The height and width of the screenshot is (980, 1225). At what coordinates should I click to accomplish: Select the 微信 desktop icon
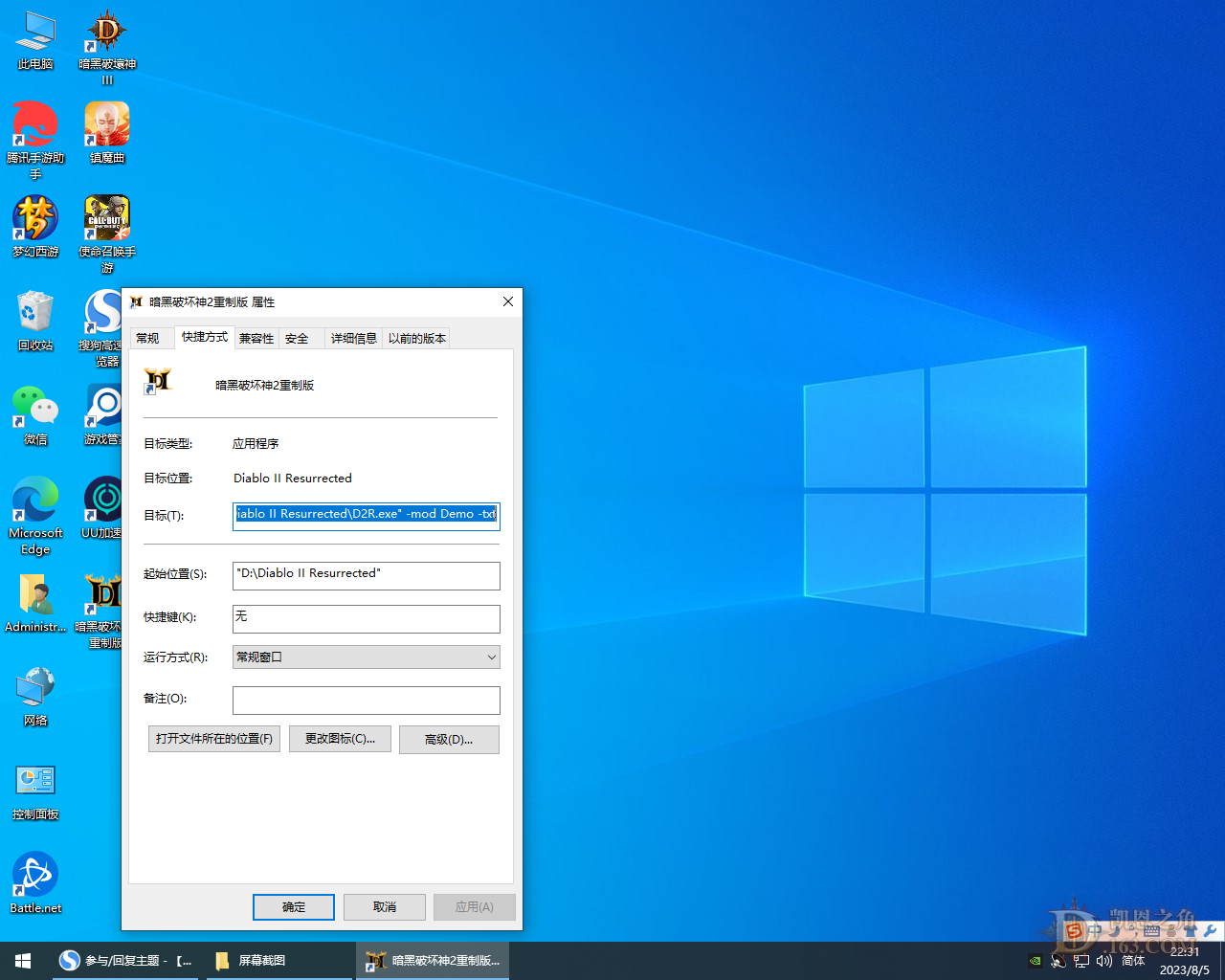tap(35, 414)
